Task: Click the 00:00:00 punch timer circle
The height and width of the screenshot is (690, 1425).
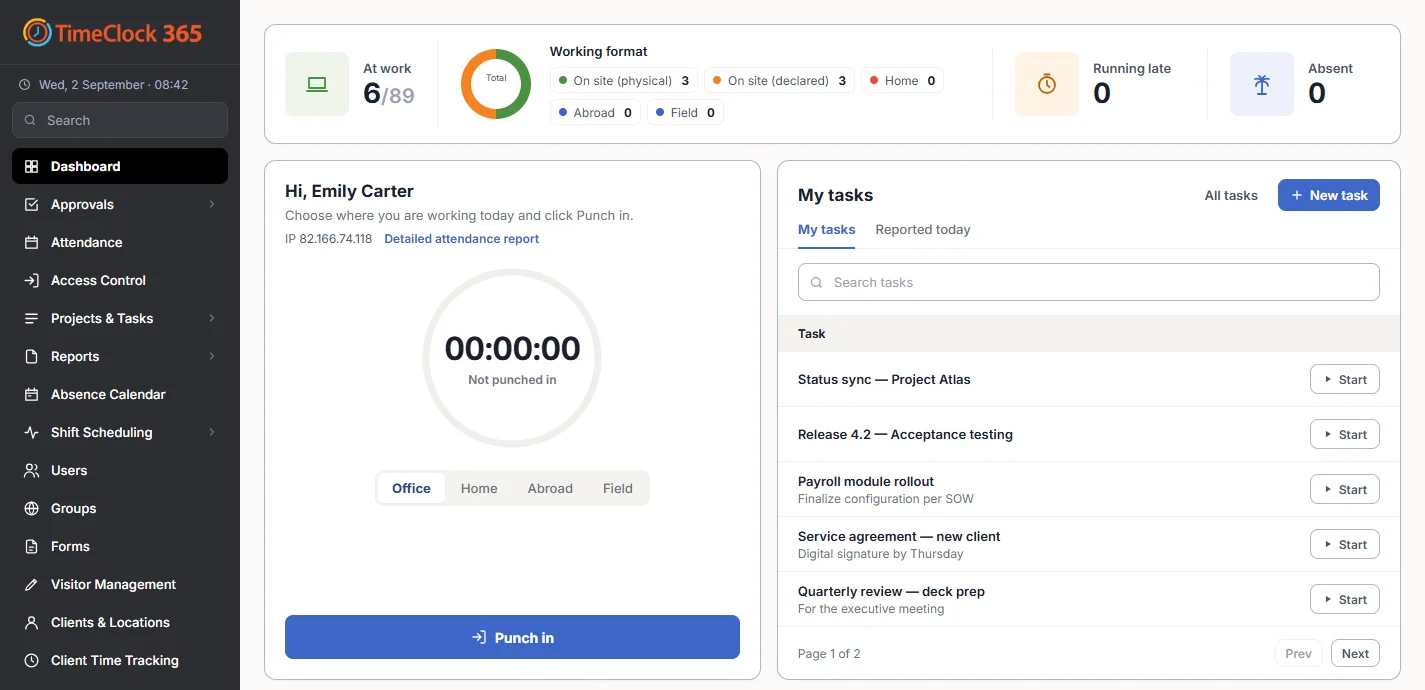Action: [x=512, y=358]
